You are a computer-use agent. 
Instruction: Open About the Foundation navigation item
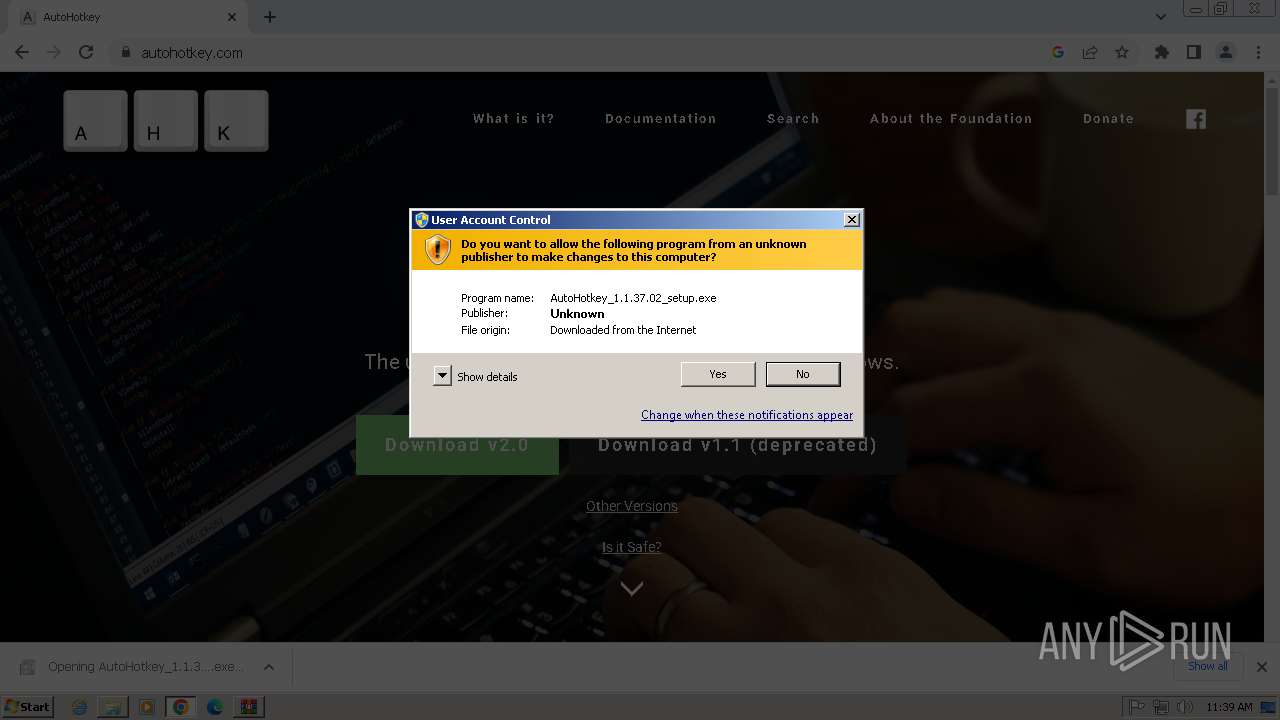pos(951,118)
